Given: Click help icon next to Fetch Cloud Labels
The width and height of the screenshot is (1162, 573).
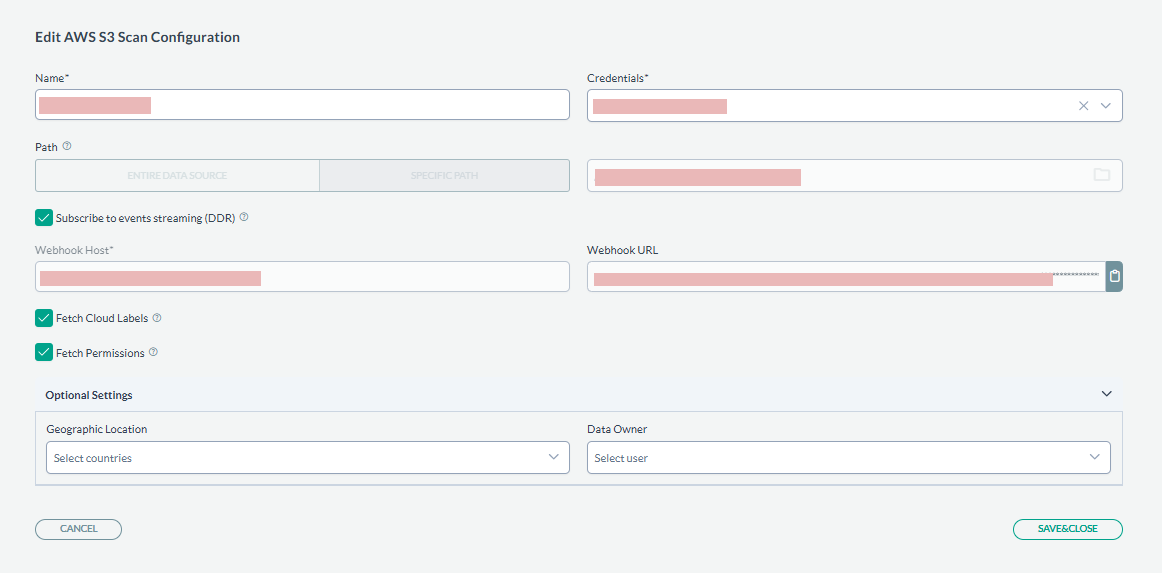Looking at the screenshot, I should (x=157, y=318).
